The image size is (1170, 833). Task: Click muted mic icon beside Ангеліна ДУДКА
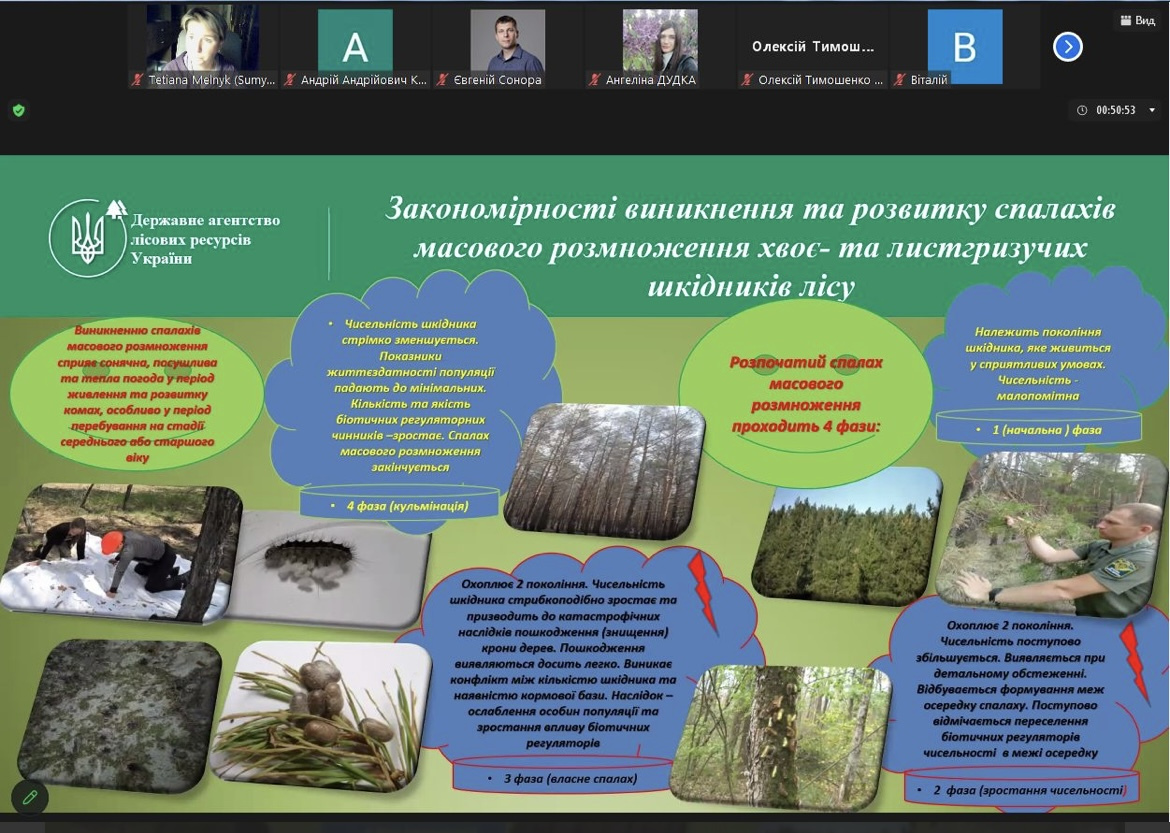[x=595, y=80]
